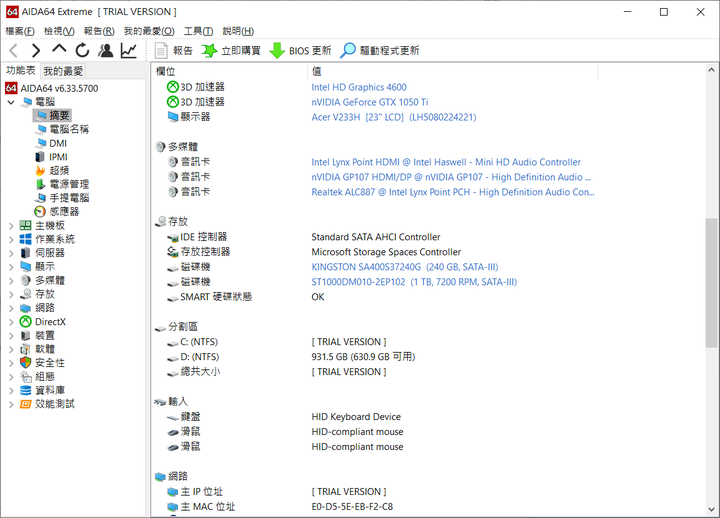Click the up-level arrow toolbar icon
The height and width of the screenshot is (518, 720).
tap(59, 50)
